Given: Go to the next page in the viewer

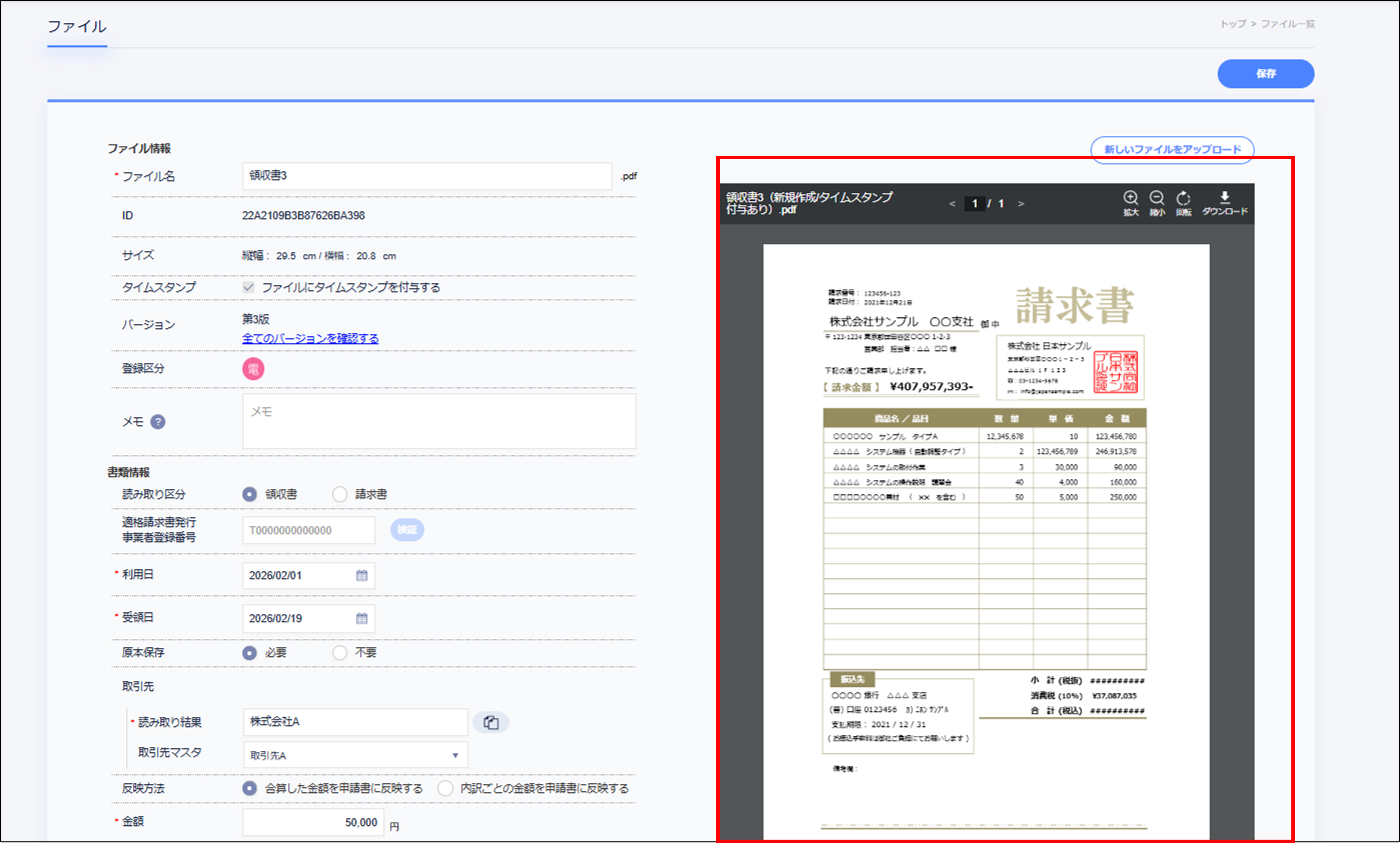Looking at the screenshot, I should coord(1022,203).
